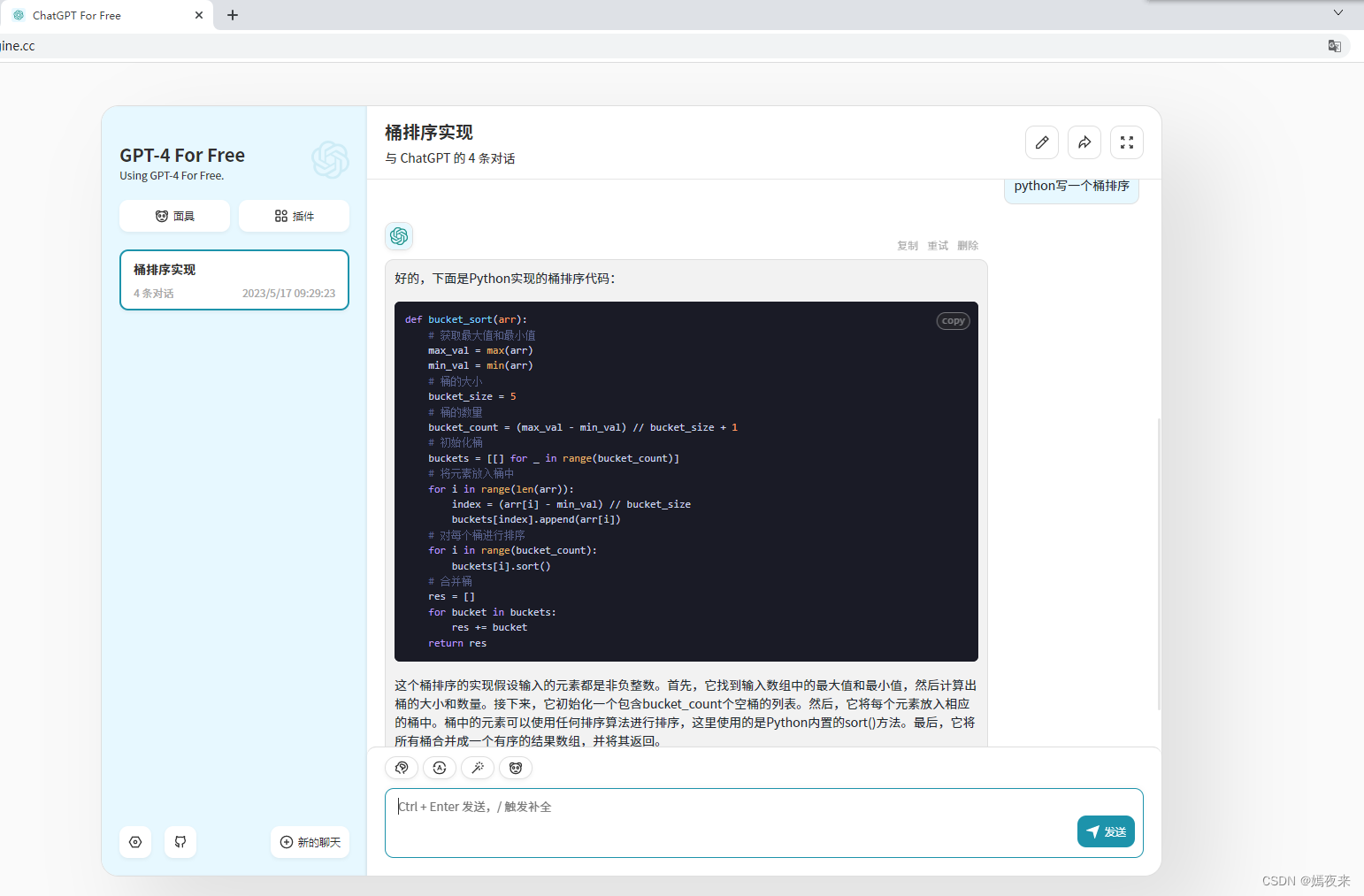Viewport: 1364px width, 896px height.
Task: Click the share/export arrow icon
Action: pyautogui.click(x=1084, y=142)
